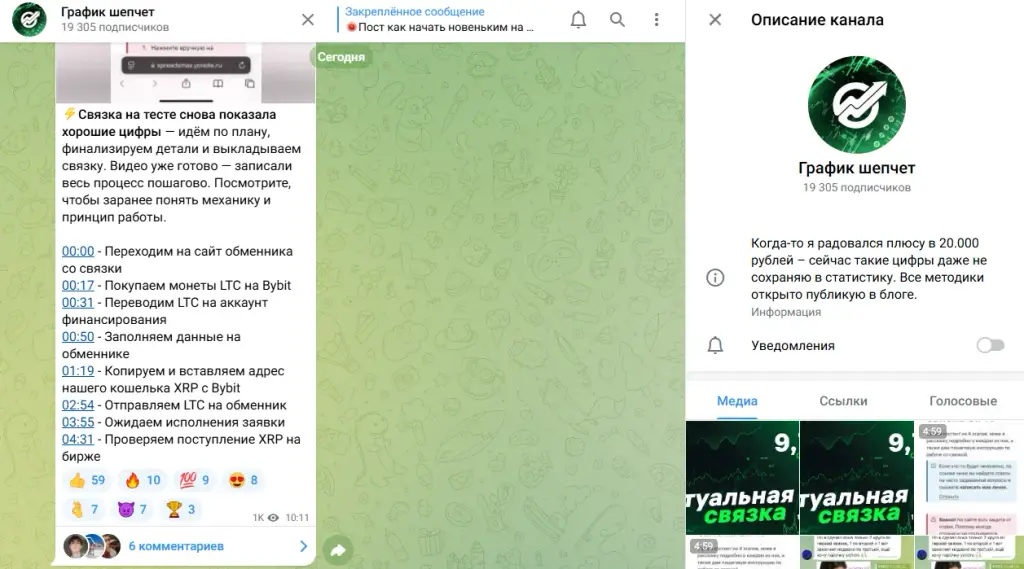Open the first актуальная связка media thumbnail

742,478
